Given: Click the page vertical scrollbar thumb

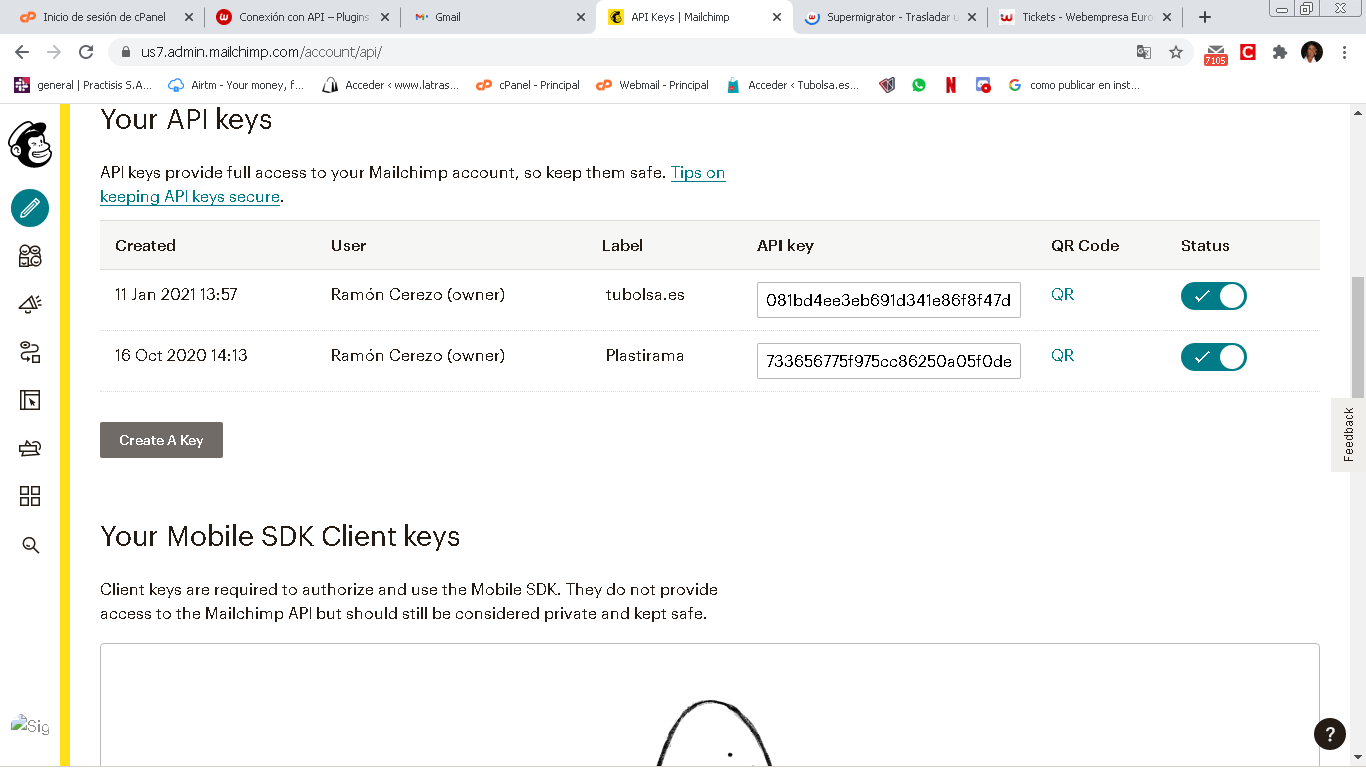Looking at the screenshot, I should [1358, 340].
